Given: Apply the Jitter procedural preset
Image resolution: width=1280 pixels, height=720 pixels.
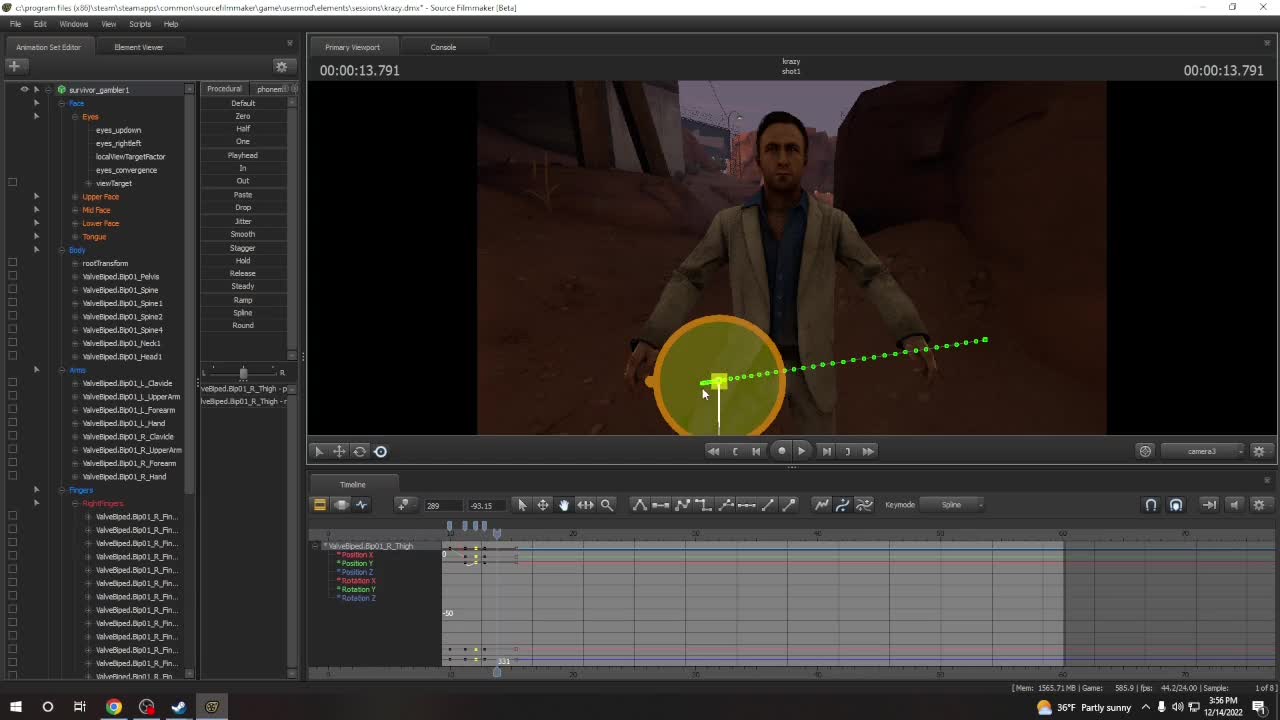Looking at the screenshot, I should 243,221.
